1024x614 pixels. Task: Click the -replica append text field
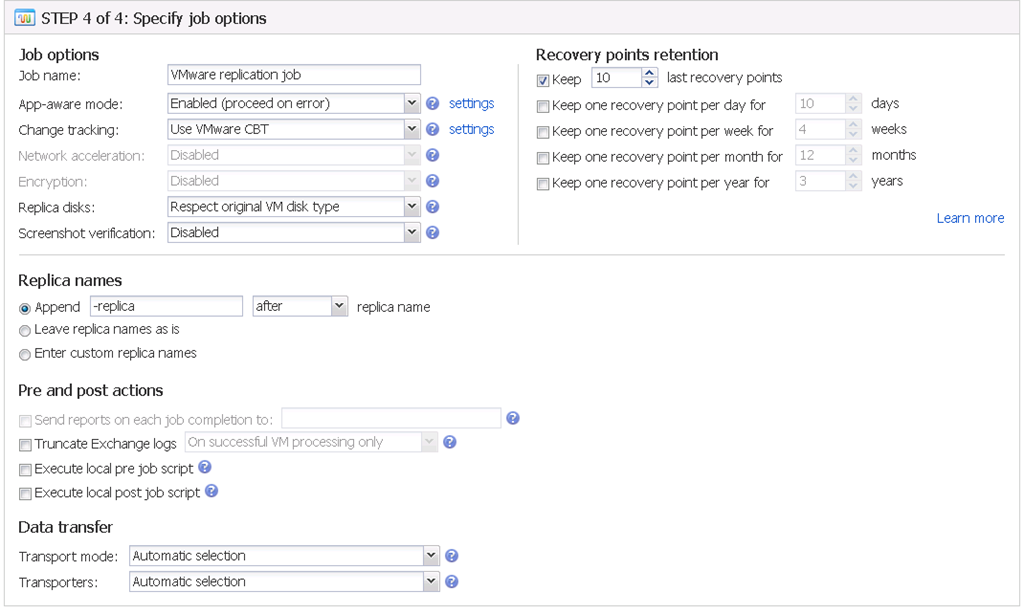tap(167, 306)
